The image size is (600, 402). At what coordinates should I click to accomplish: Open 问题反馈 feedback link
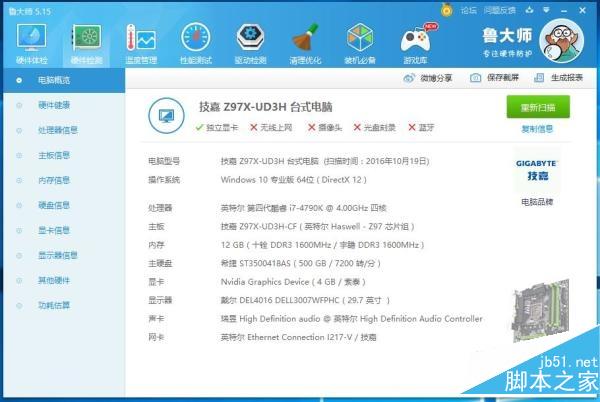(499, 10)
